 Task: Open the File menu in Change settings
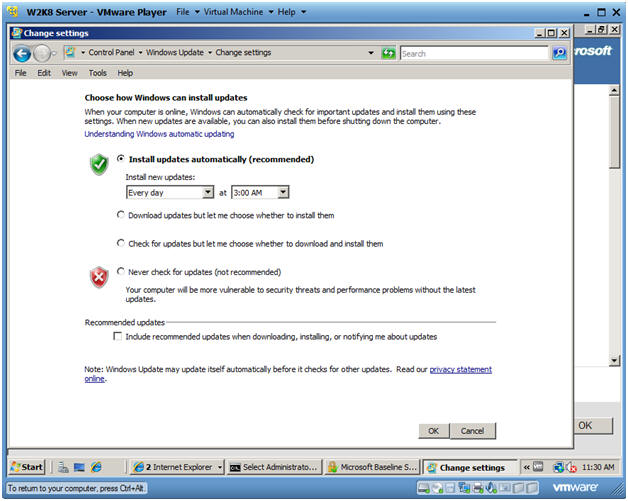[x=20, y=73]
